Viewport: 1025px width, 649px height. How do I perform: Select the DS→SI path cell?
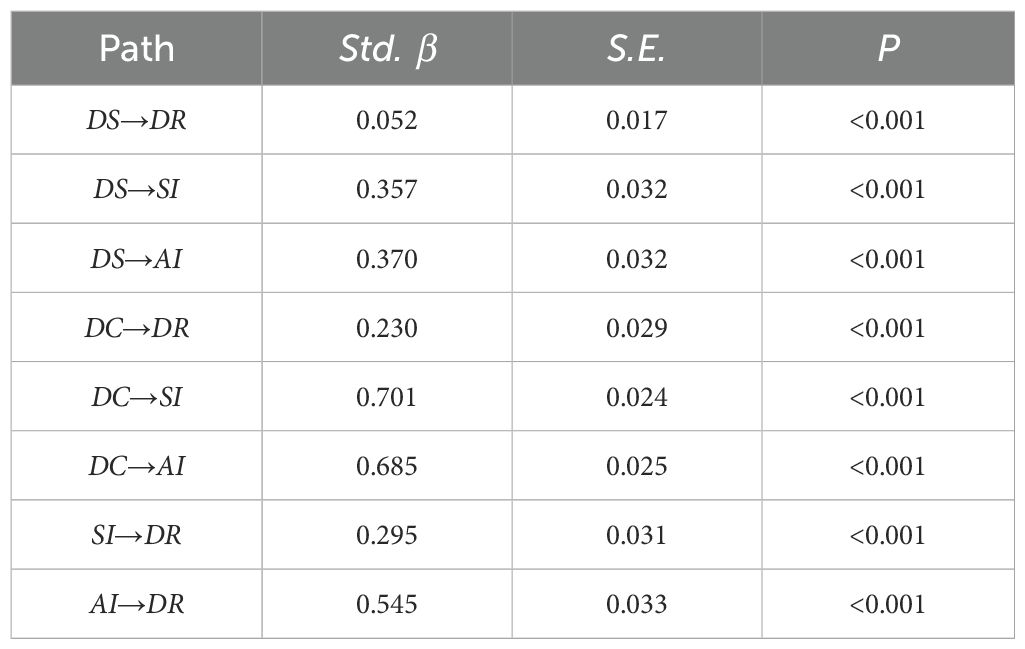click(x=136, y=189)
